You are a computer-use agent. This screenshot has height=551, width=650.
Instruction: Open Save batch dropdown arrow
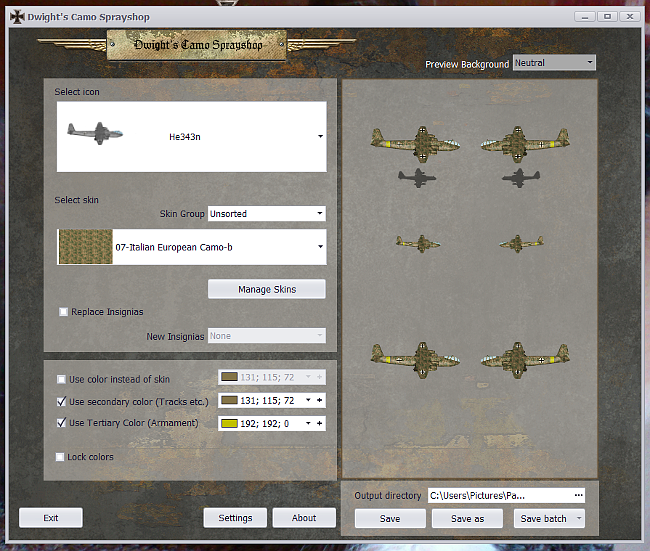pos(579,519)
